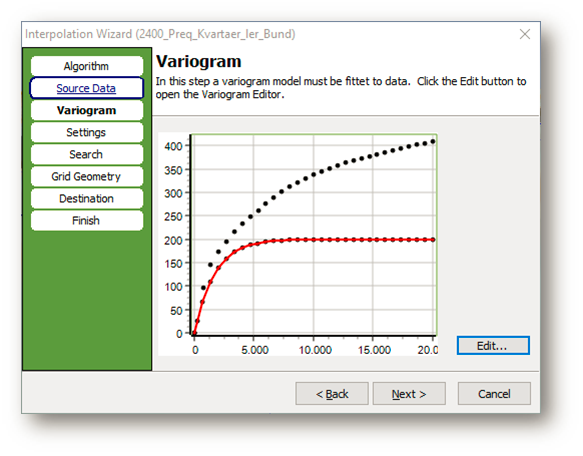The image size is (583, 456).
Task: Open the Algorithm wizard step
Action: 87,66
